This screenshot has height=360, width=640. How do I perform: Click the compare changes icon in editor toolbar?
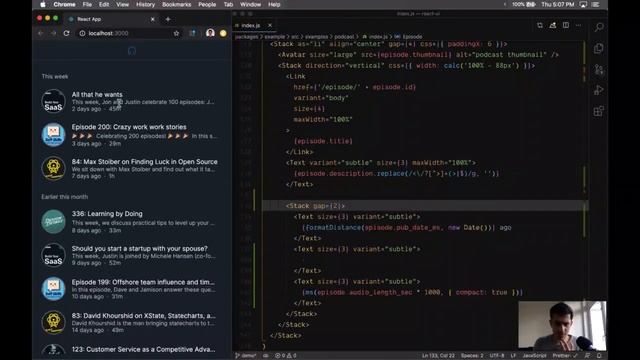[x=540, y=25]
